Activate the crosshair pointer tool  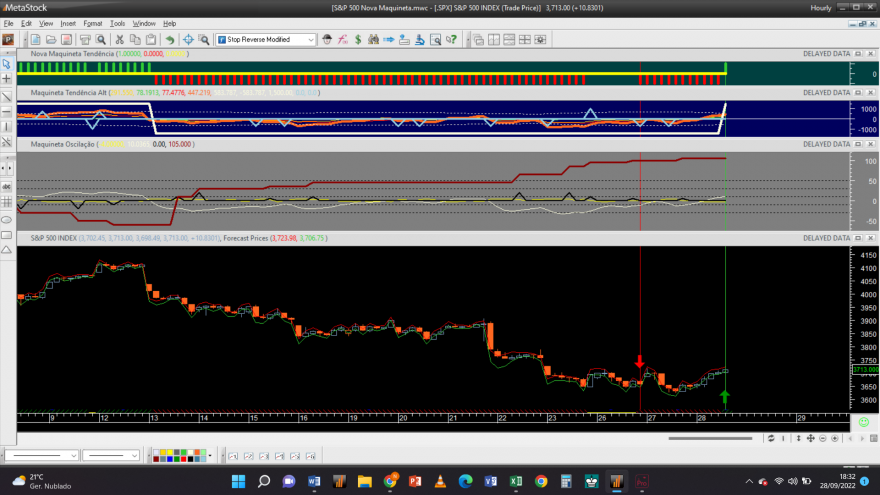[x=188, y=39]
